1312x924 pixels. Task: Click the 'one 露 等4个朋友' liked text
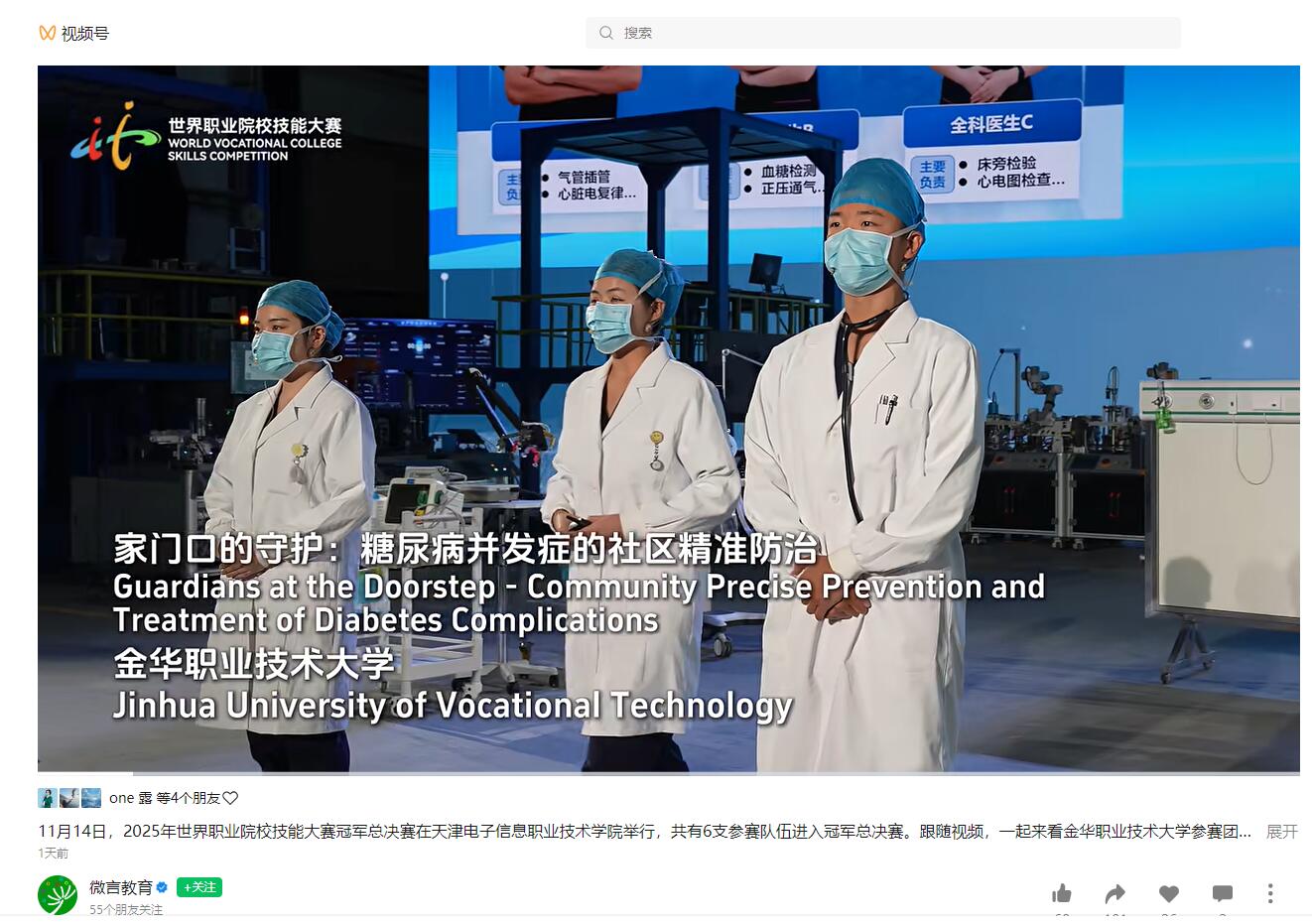pyautogui.click(x=165, y=798)
